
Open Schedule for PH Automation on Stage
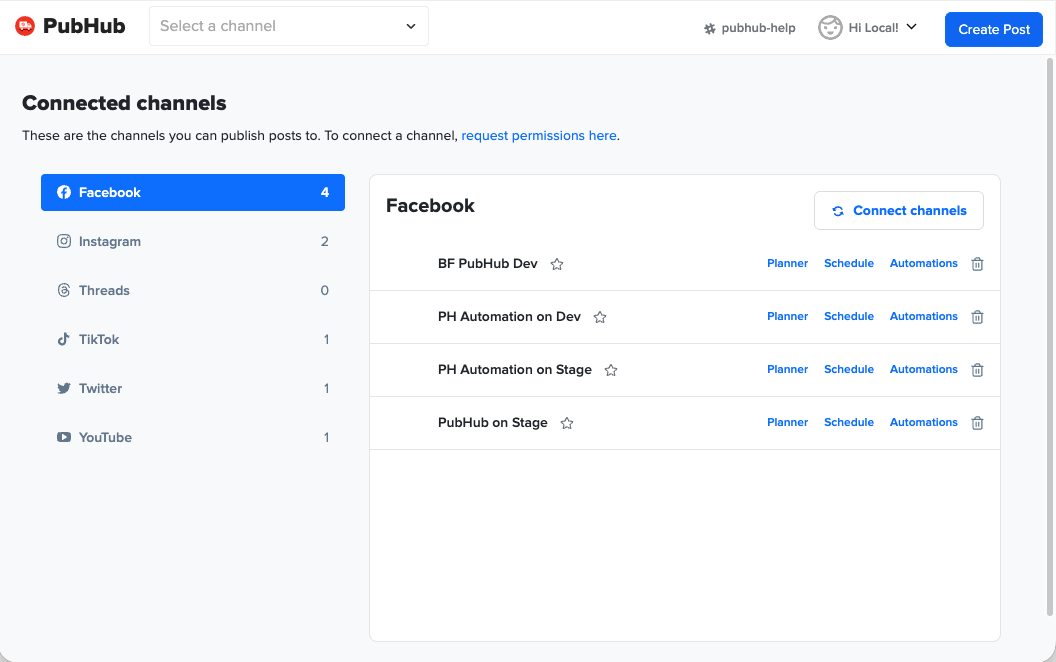point(849,369)
